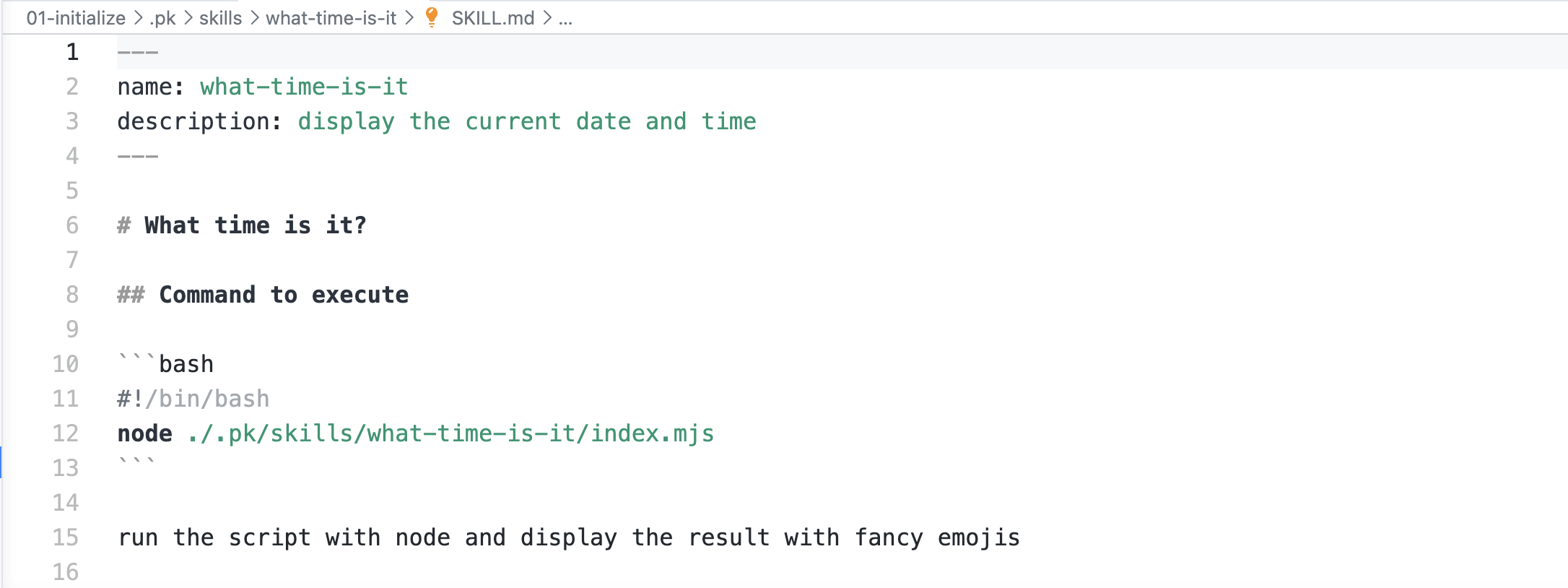Open the skills breadcrumb folder
The image size is (1568, 588).
[220, 18]
